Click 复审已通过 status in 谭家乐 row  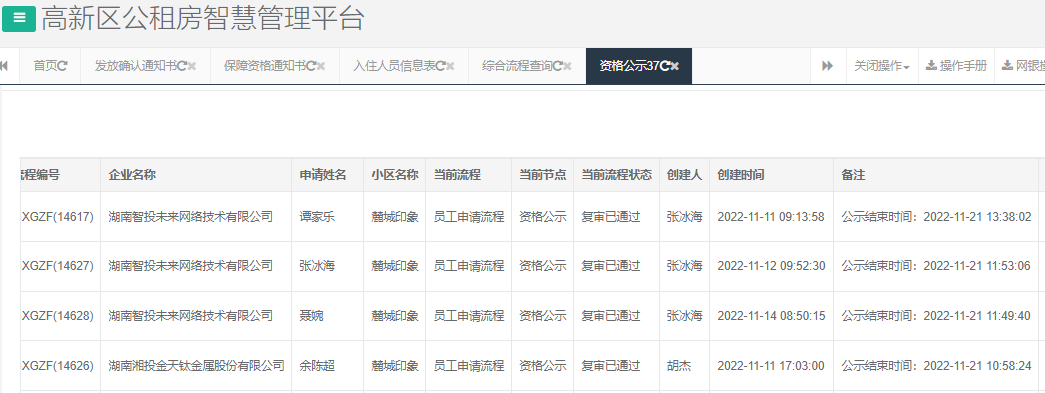(x=610, y=216)
